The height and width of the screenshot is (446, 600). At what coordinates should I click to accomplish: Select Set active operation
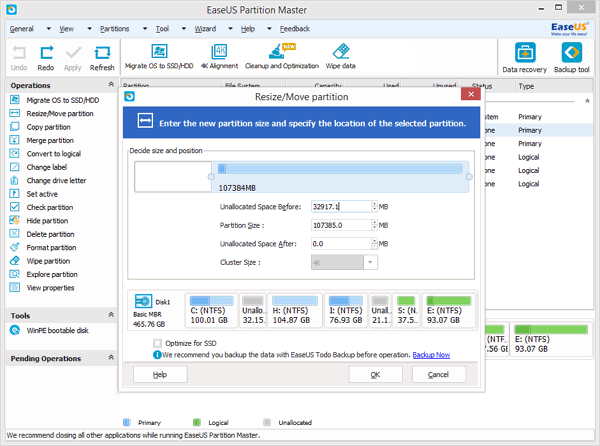pos(34,194)
